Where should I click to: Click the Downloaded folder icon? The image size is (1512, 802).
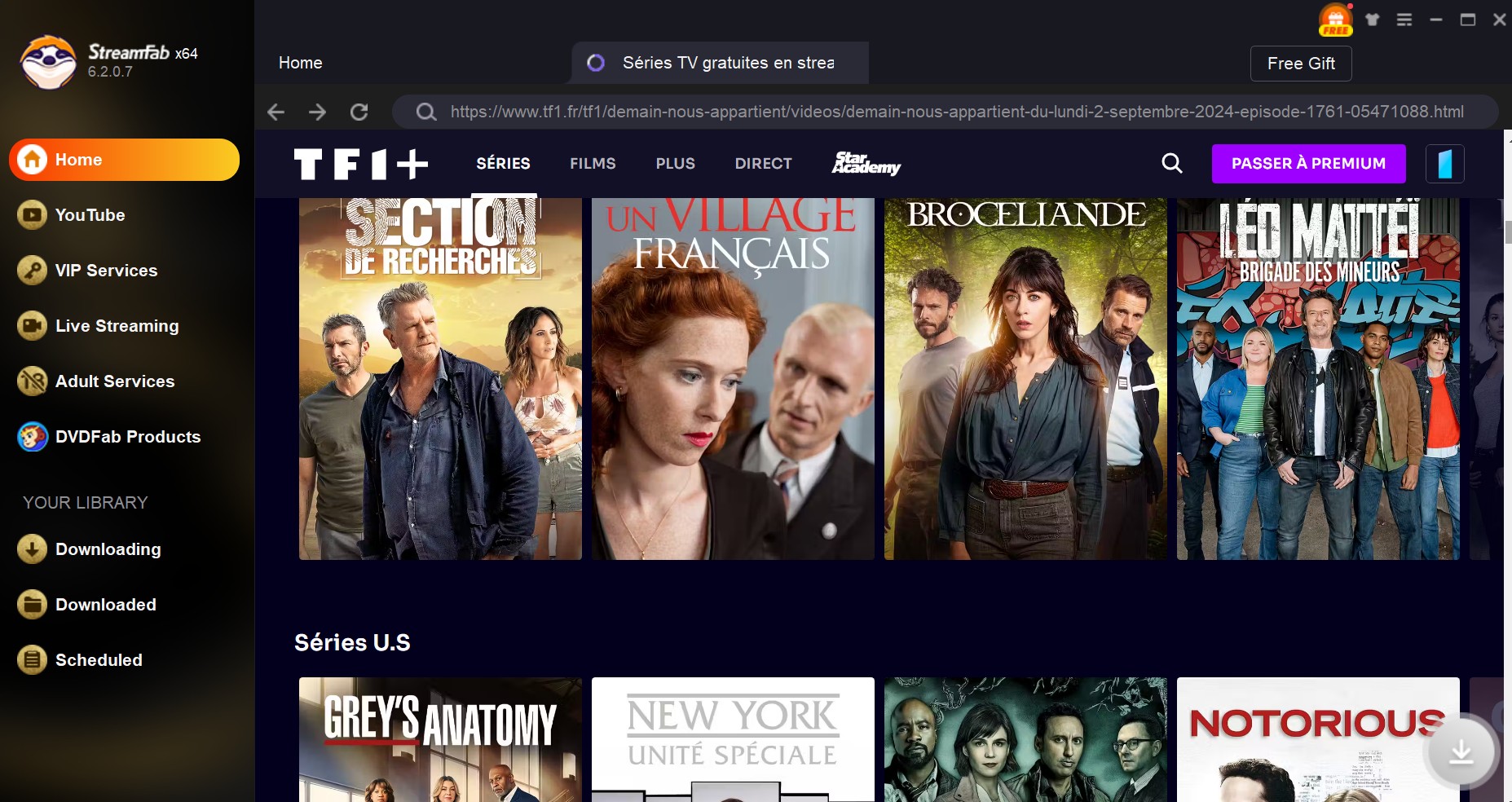(32, 605)
